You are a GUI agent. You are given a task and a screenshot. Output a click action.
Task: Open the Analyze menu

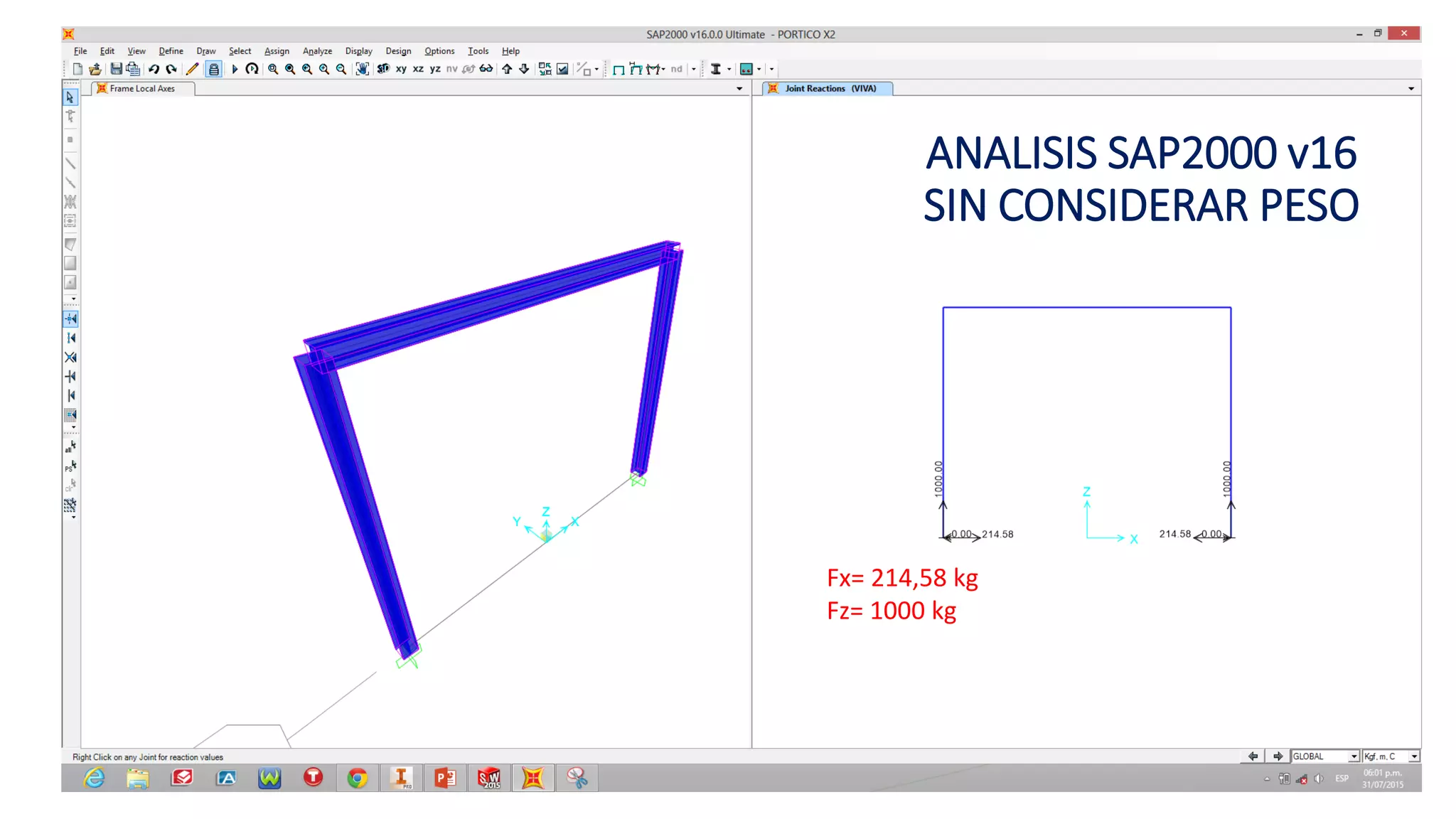click(317, 51)
